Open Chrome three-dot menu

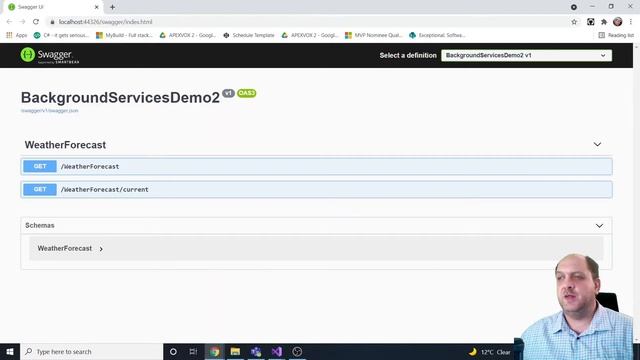631,22
